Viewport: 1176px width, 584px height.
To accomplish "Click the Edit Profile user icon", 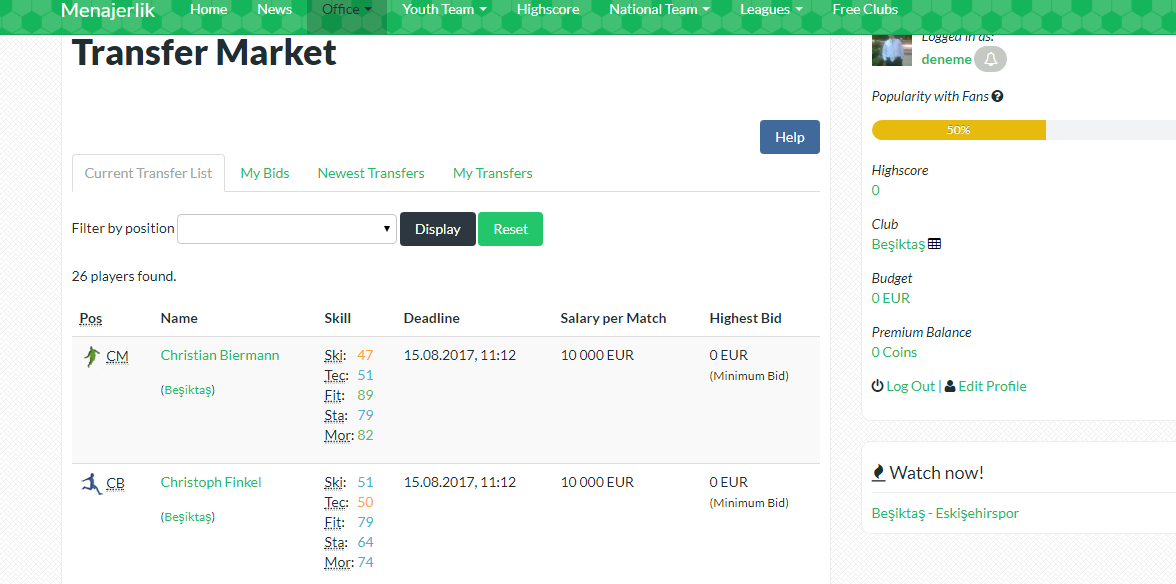I will click(950, 386).
